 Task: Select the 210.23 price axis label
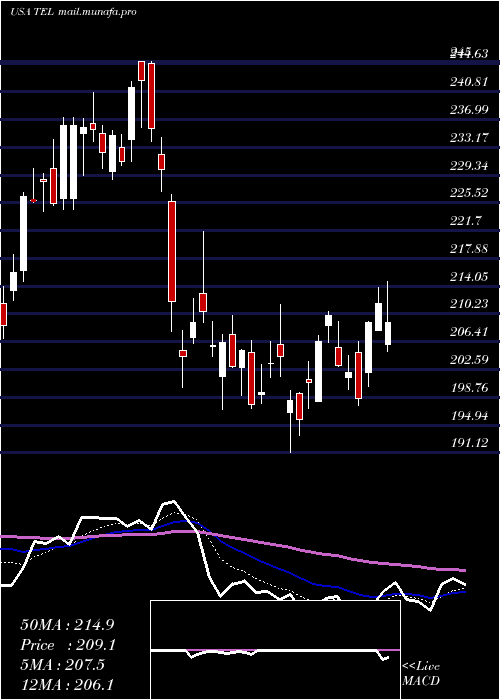coord(469,304)
